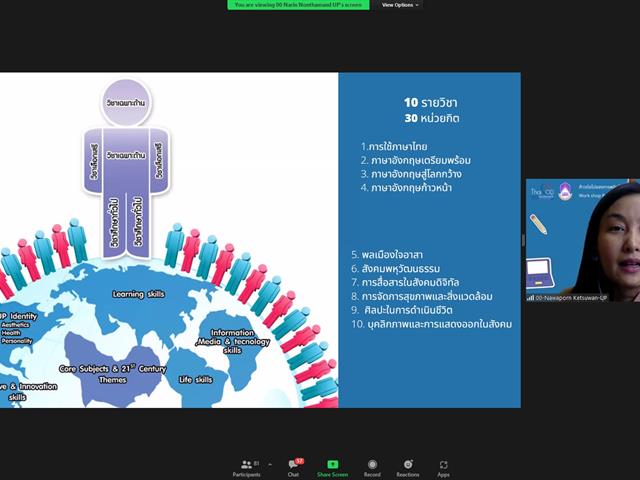Image resolution: width=640 pixels, height=480 pixels.
Task: Open the Participants panel
Action: 247,468
